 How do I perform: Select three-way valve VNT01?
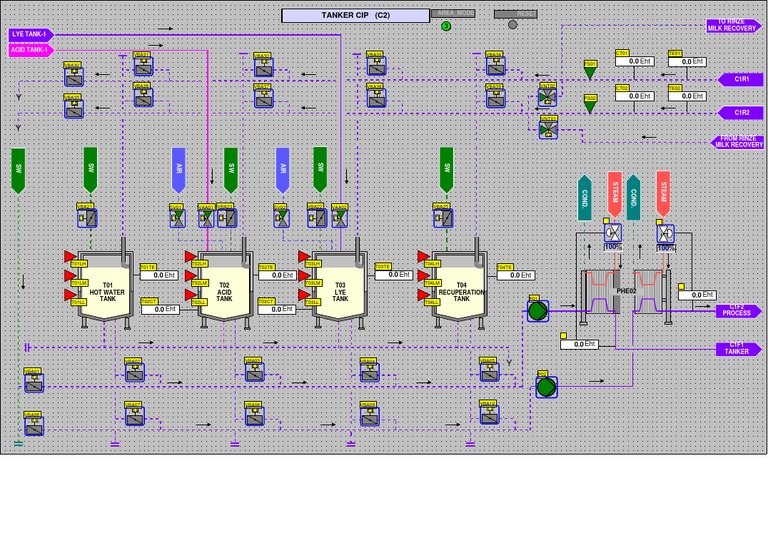[x=548, y=130]
